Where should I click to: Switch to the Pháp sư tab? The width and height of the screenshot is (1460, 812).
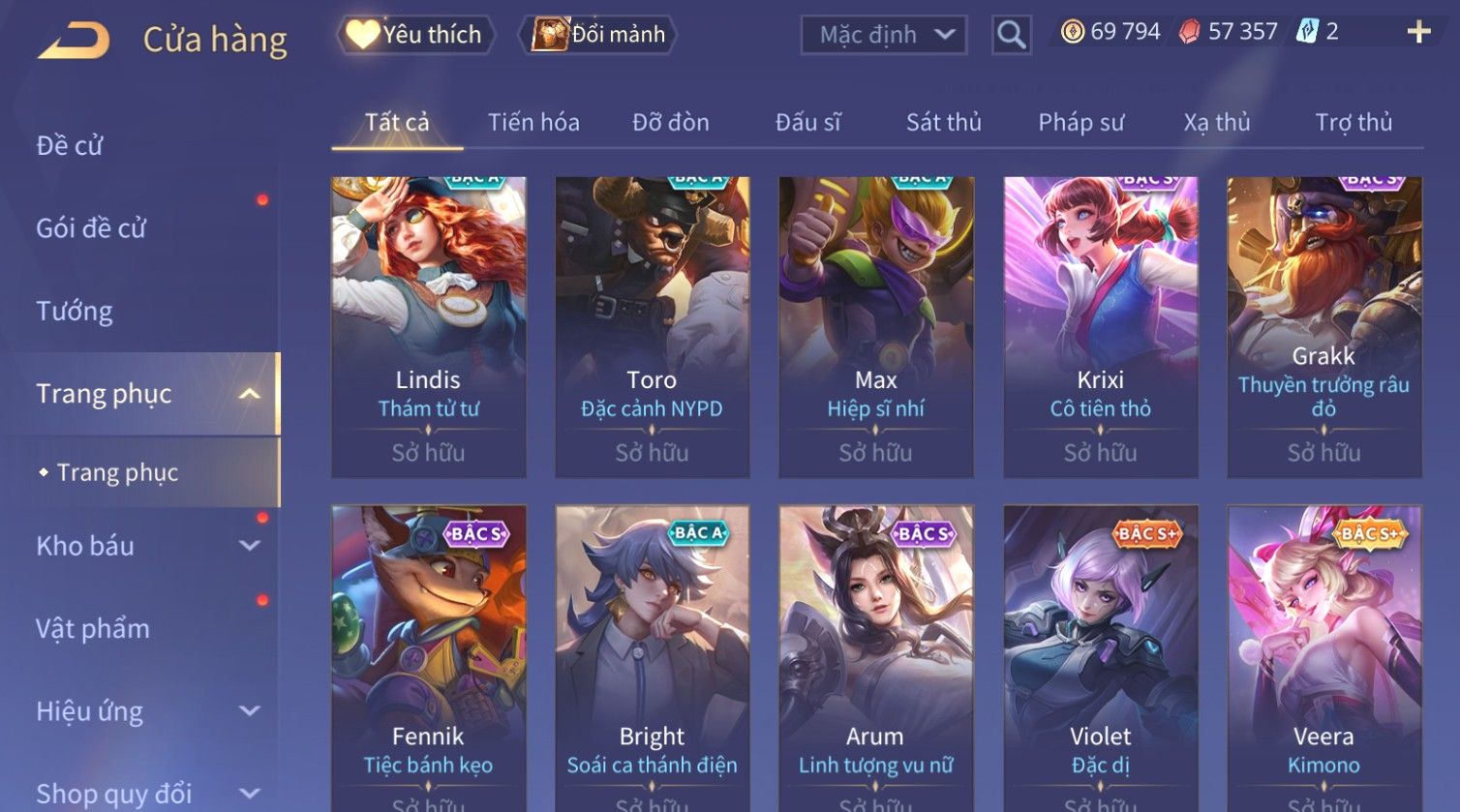click(1081, 122)
